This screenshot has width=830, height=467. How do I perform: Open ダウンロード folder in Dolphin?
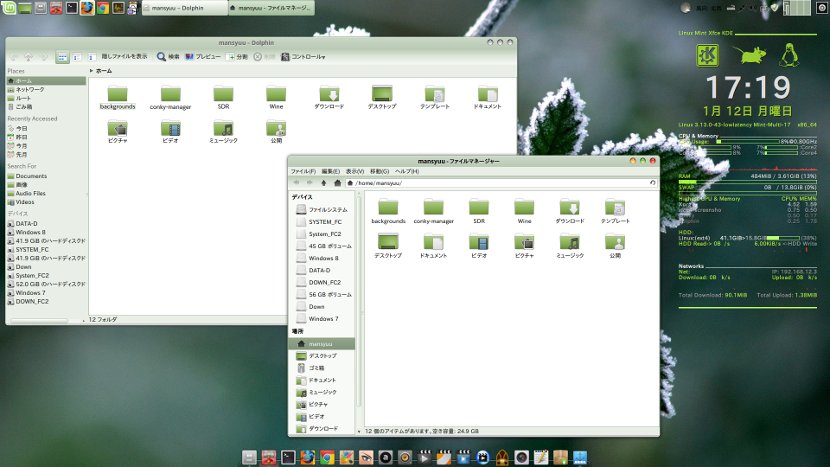(329, 98)
